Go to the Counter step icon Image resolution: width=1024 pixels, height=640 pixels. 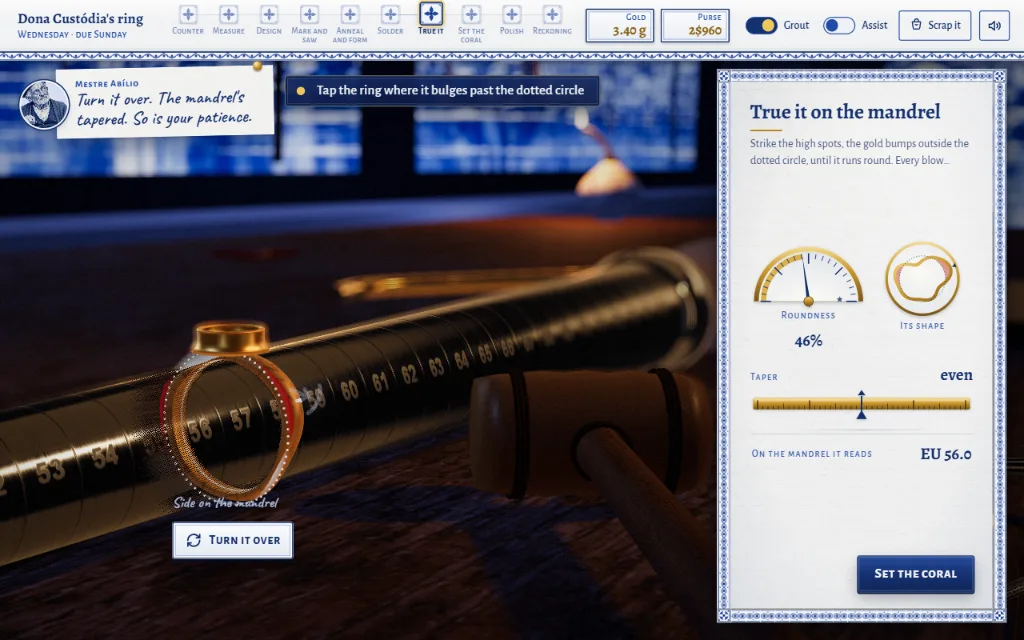tap(188, 14)
